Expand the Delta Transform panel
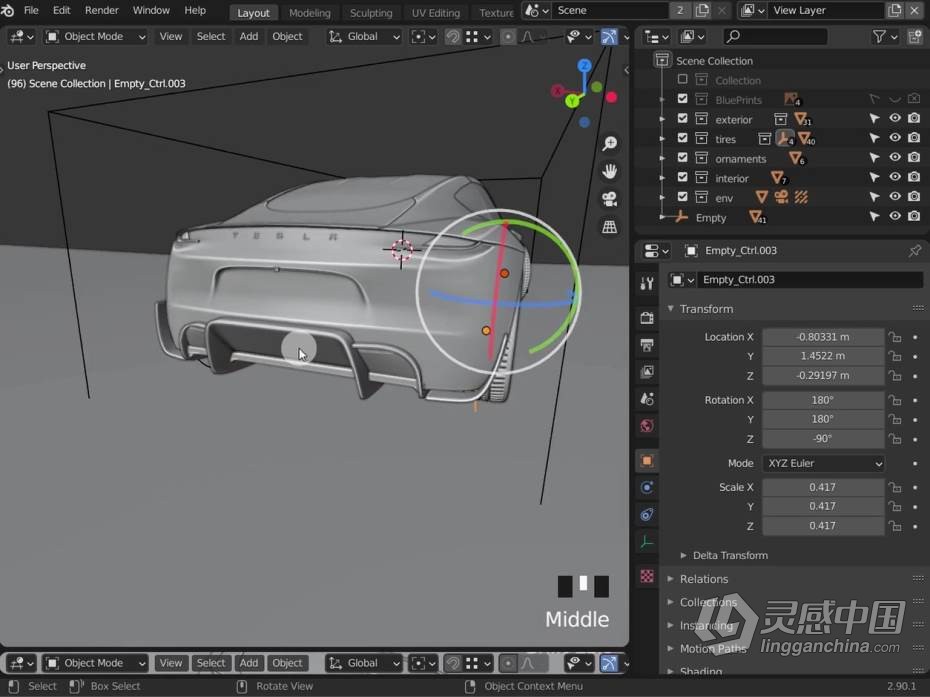930x697 pixels. click(683, 555)
